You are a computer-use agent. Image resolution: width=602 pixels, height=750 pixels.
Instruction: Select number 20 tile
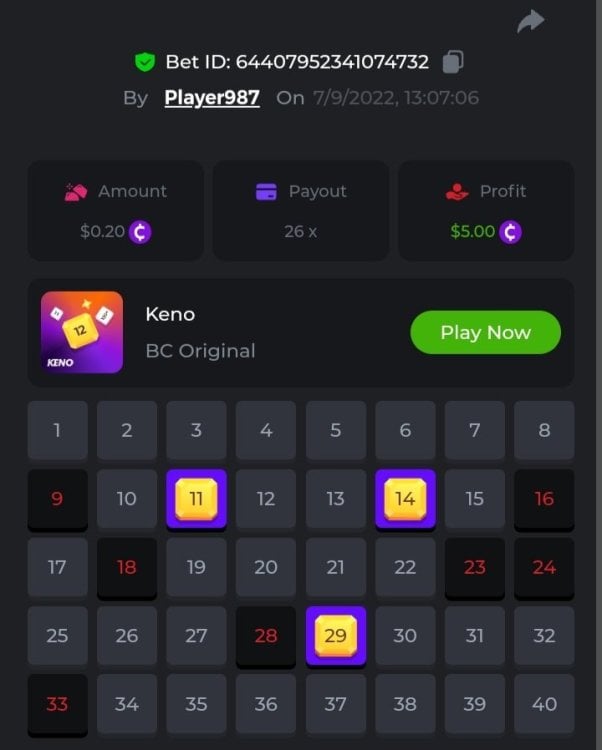(266, 567)
